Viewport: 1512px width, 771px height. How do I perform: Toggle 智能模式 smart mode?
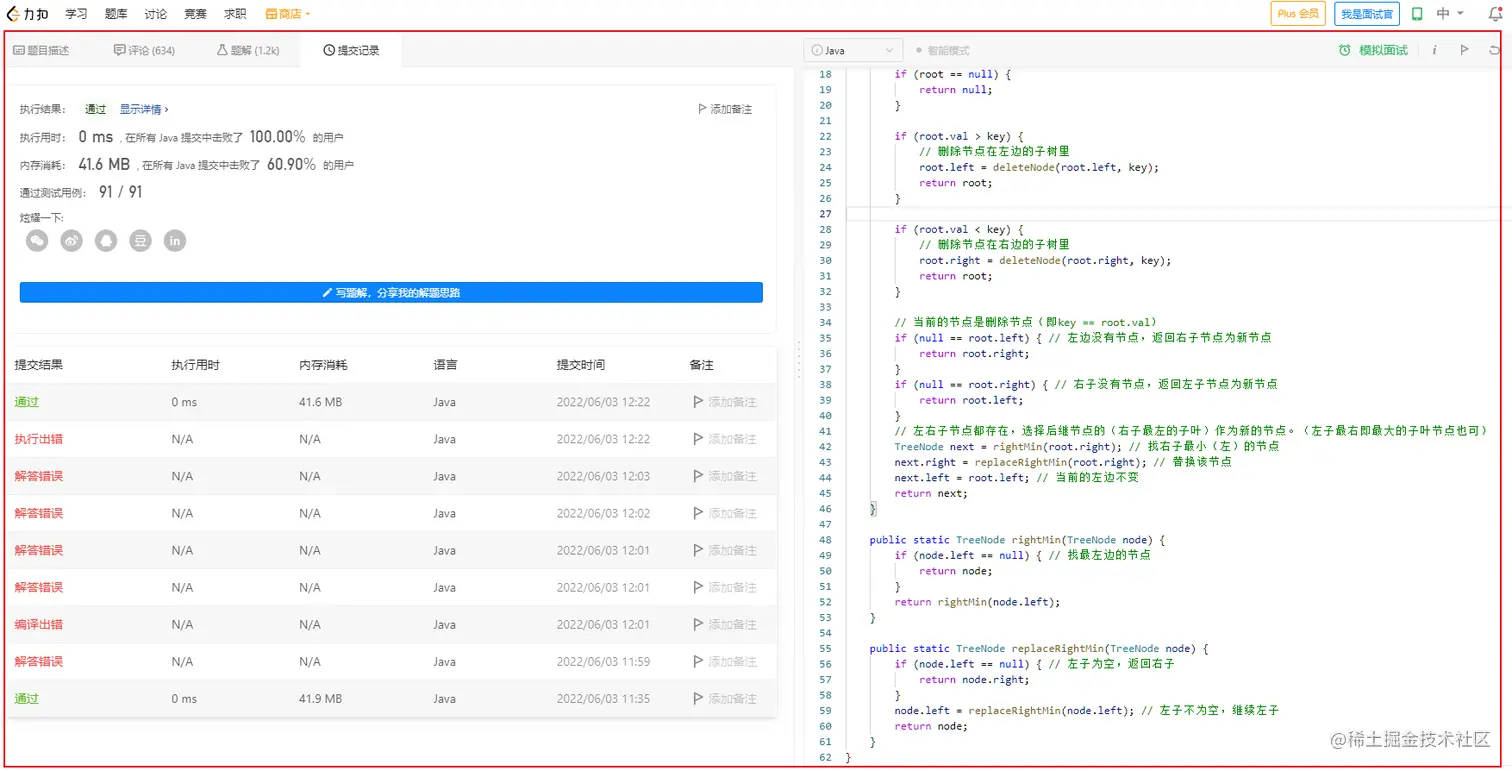pos(942,50)
